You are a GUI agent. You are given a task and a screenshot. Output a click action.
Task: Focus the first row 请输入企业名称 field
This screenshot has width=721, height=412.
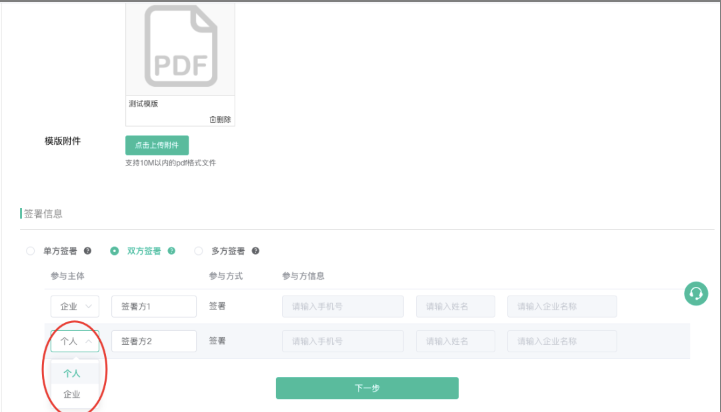pos(561,306)
